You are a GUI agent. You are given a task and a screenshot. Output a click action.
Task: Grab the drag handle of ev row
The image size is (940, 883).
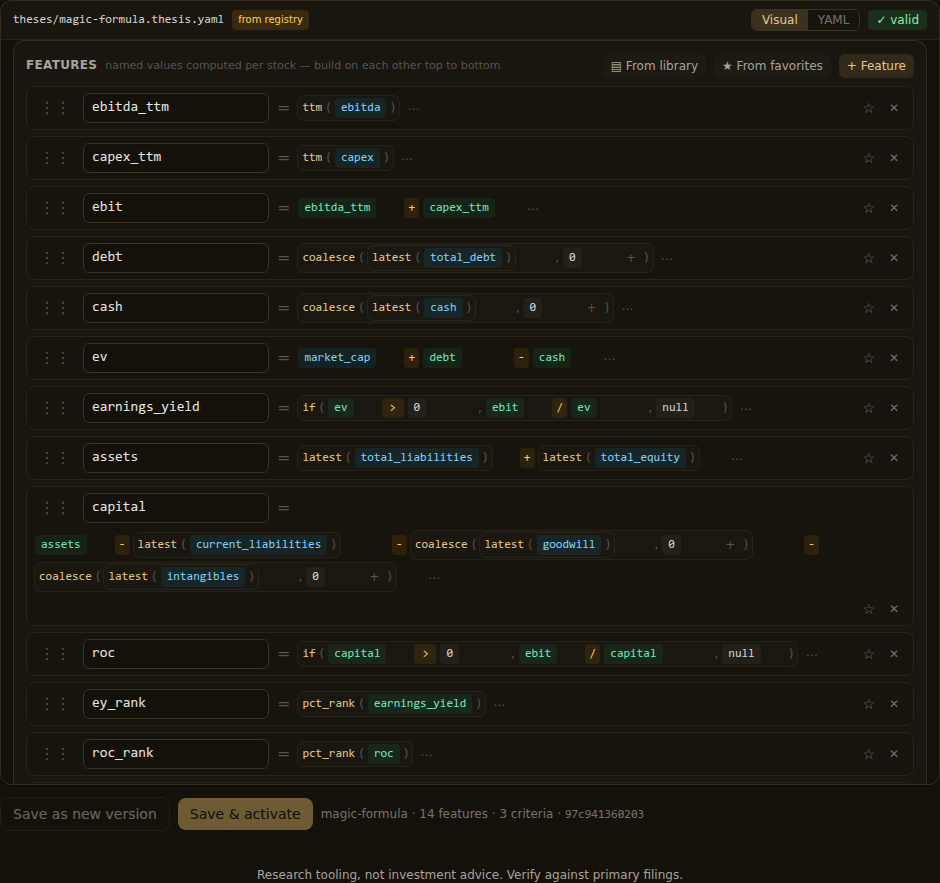(x=55, y=358)
